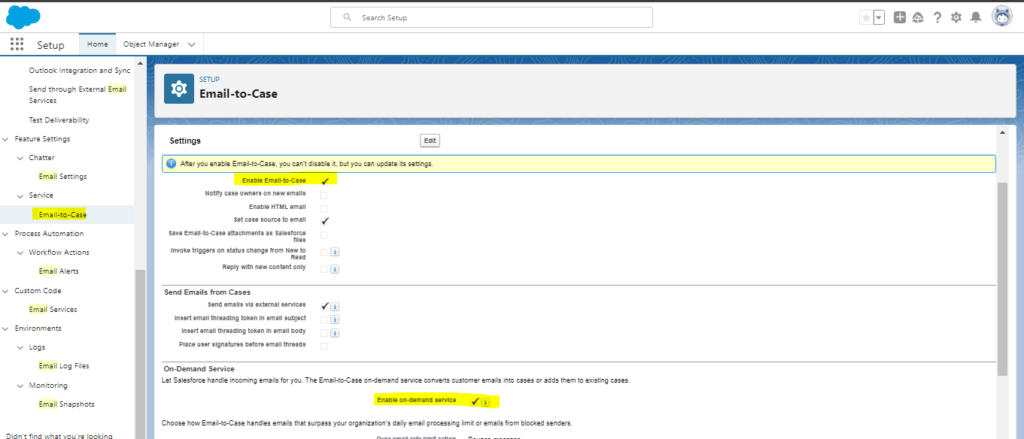Open the Salesforce Help question mark icon

click(937, 17)
